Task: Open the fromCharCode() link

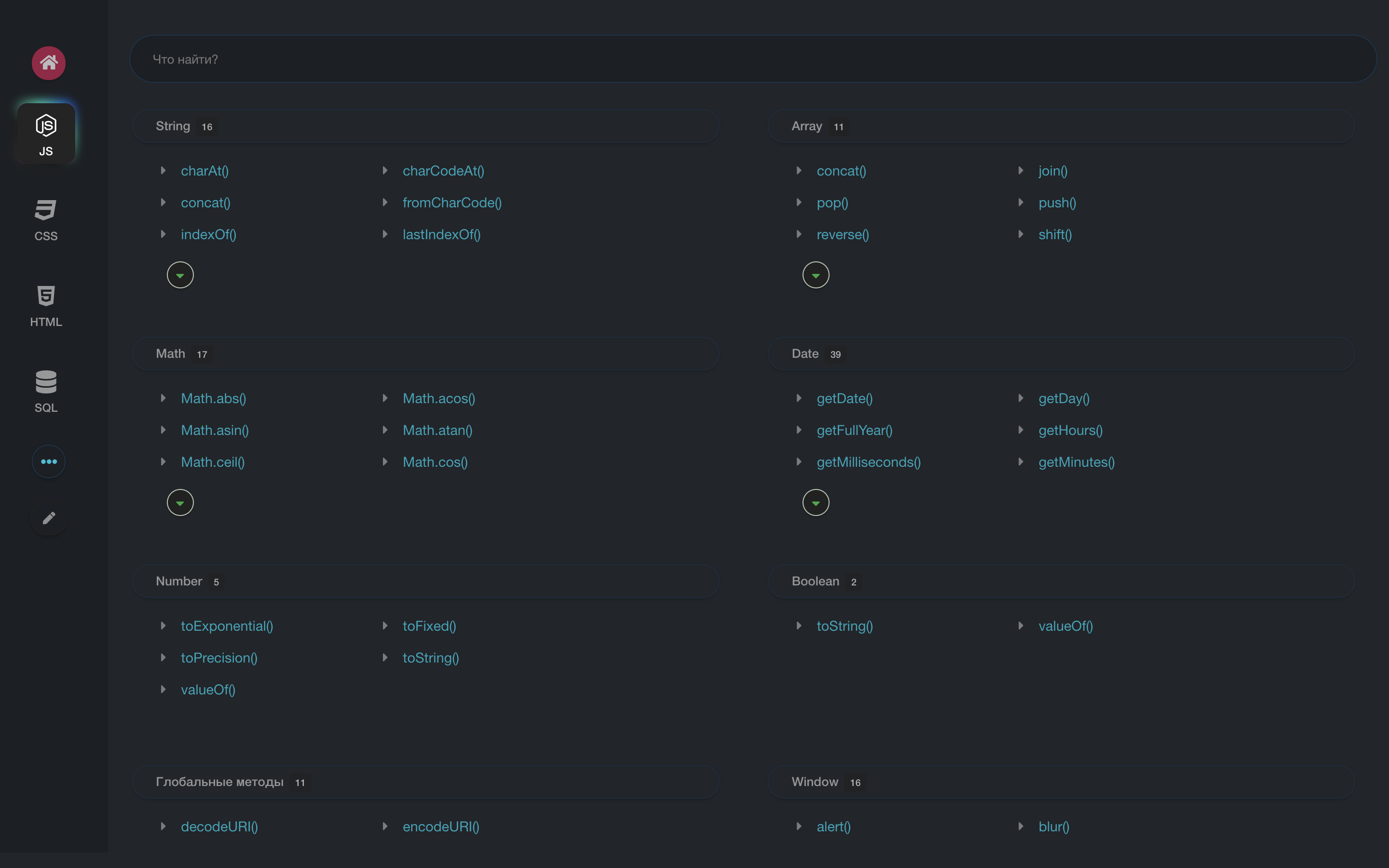Action: click(452, 203)
